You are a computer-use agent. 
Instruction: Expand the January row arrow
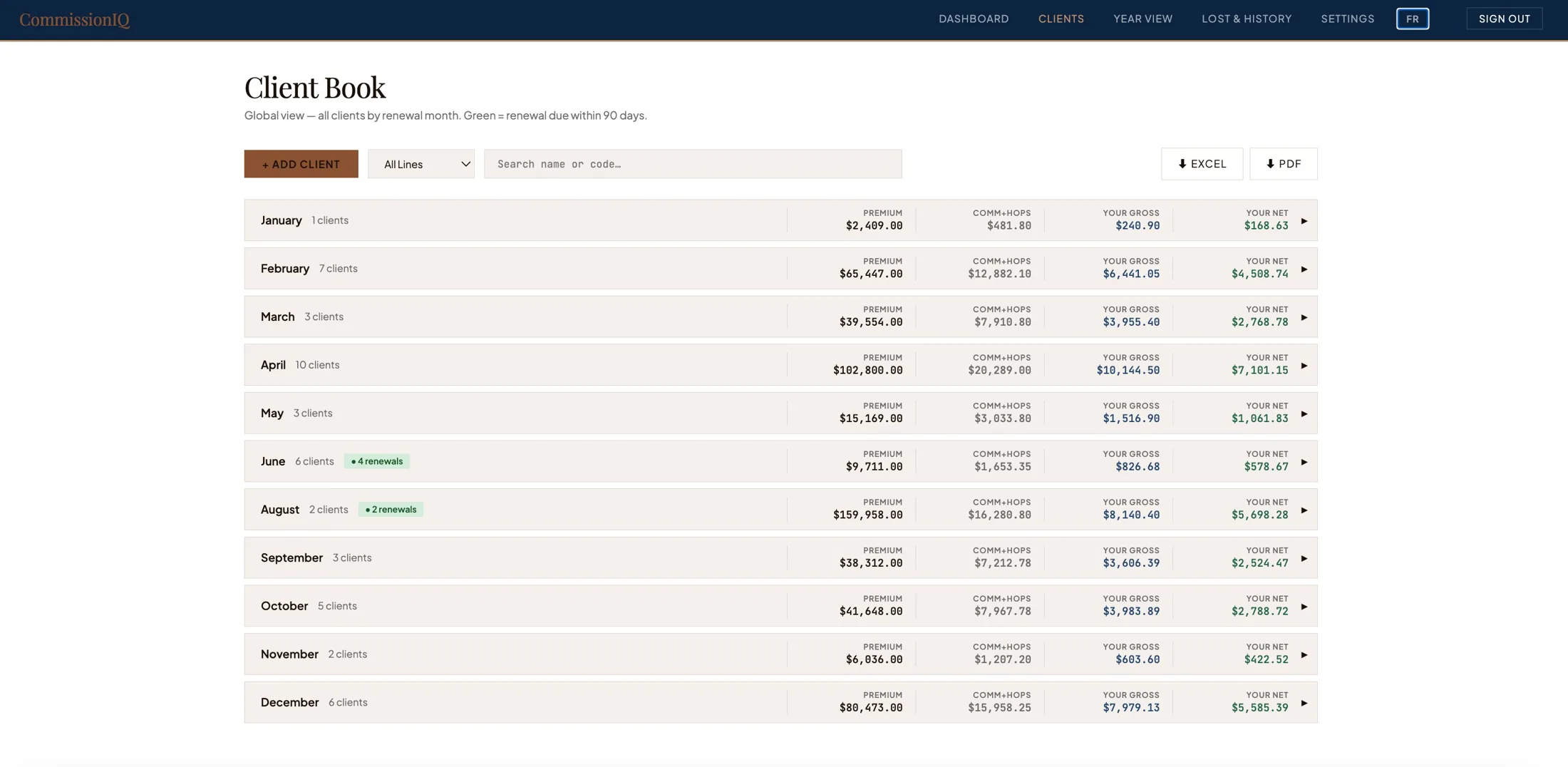pos(1304,221)
